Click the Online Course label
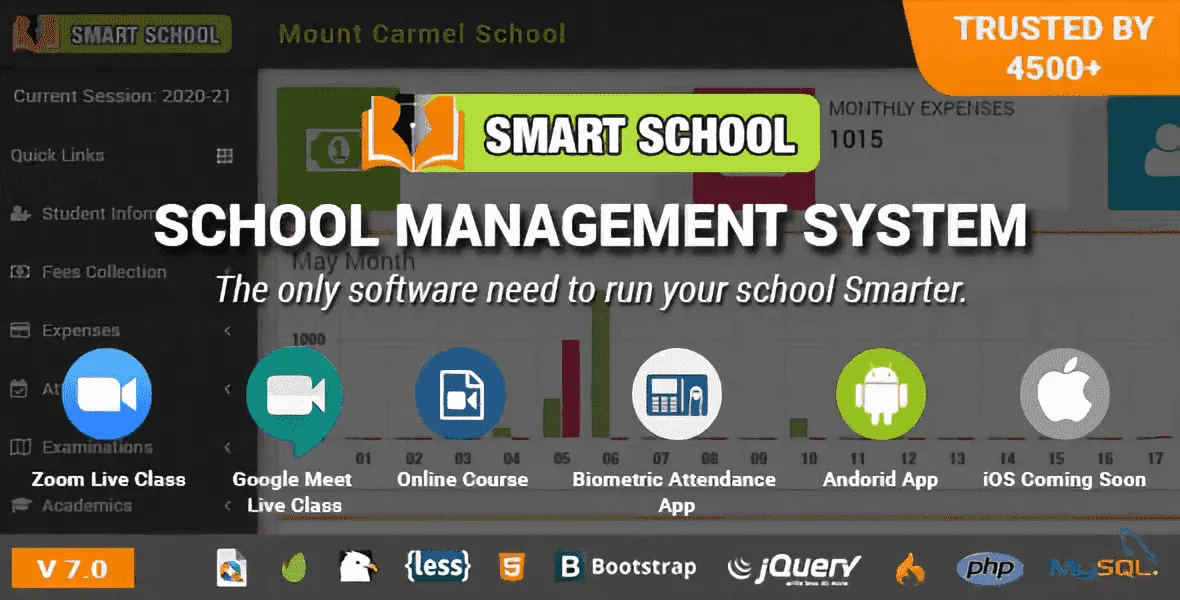Screen dimensions: 1180x600 463,479
